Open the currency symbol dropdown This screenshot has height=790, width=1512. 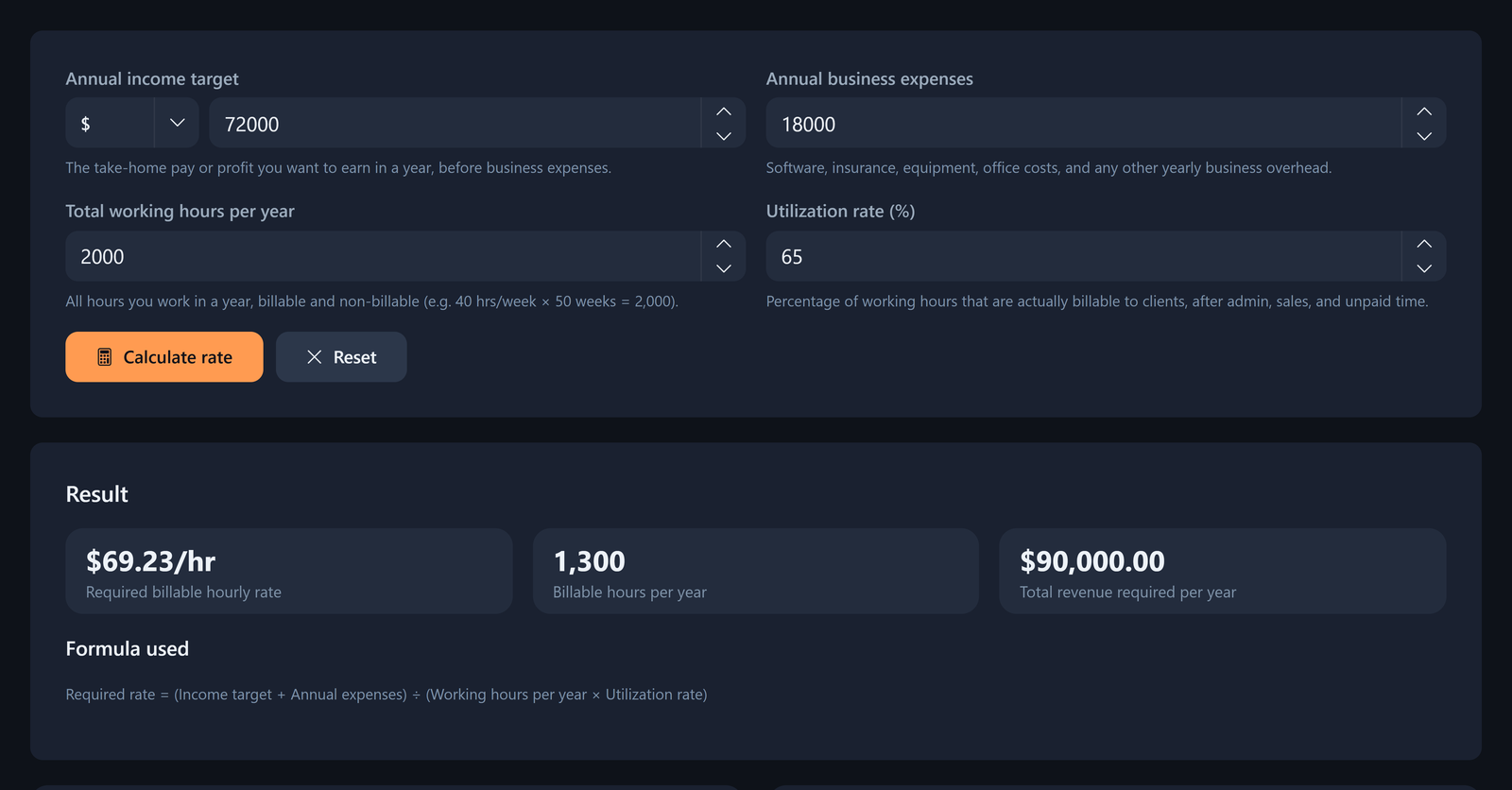pyautogui.click(x=131, y=123)
